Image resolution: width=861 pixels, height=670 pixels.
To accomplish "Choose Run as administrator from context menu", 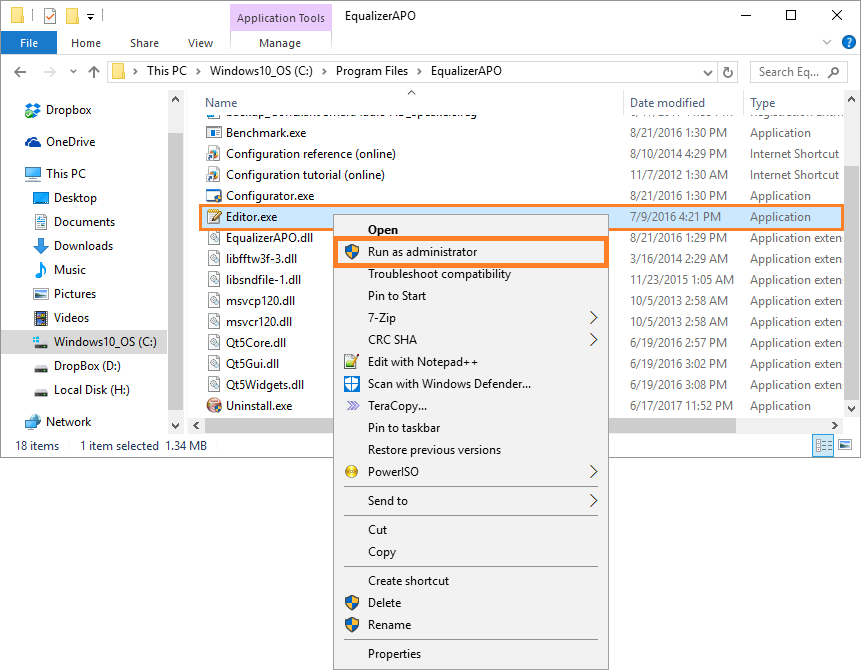I will click(471, 252).
